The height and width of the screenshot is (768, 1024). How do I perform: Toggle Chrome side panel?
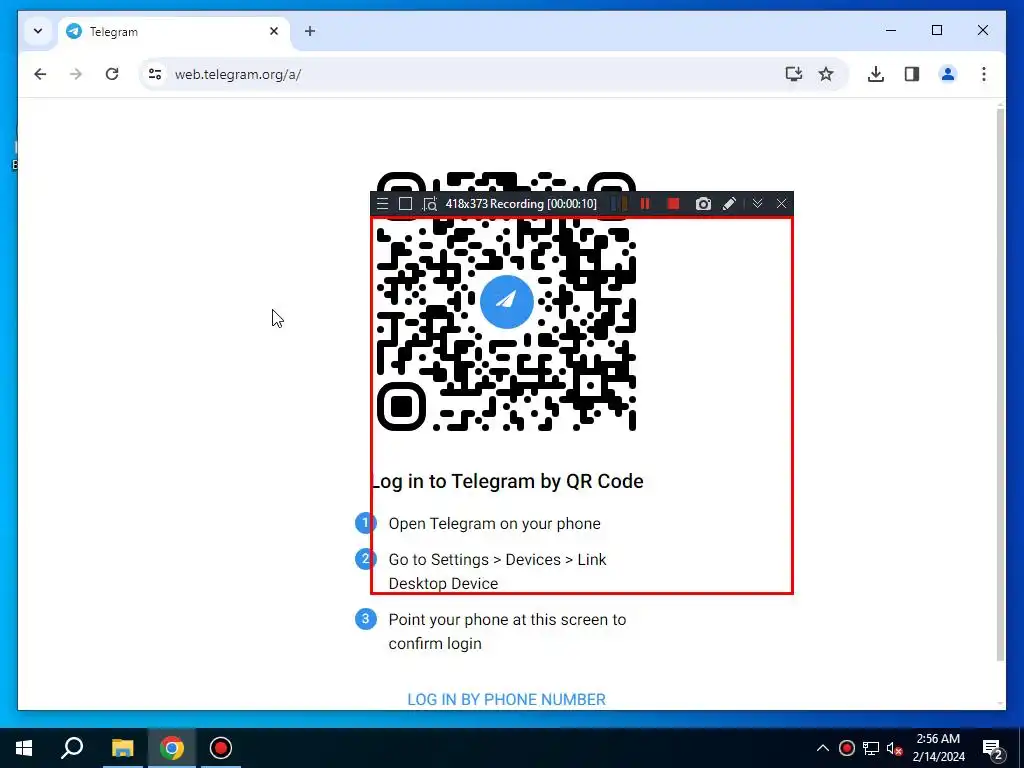click(x=912, y=74)
